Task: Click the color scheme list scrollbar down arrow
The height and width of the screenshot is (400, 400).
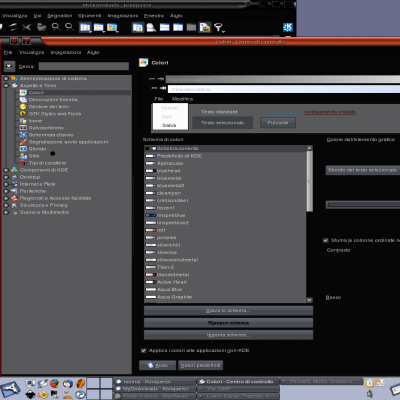Action: point(309,300)
